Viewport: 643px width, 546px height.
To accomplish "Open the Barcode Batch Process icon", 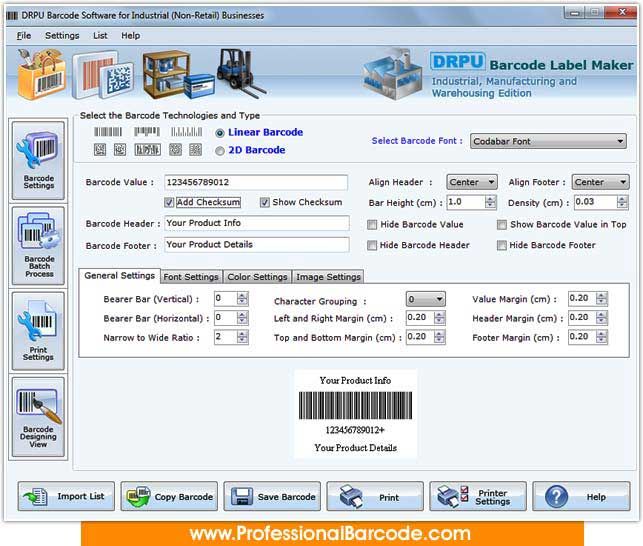I will 38,246.
